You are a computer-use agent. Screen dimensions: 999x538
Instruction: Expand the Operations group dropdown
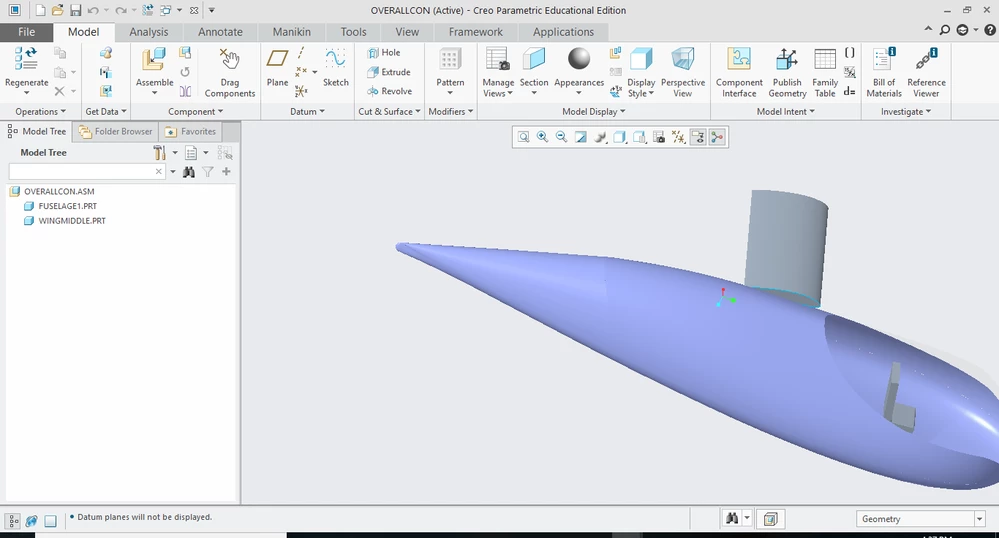(x=40, y=112)
